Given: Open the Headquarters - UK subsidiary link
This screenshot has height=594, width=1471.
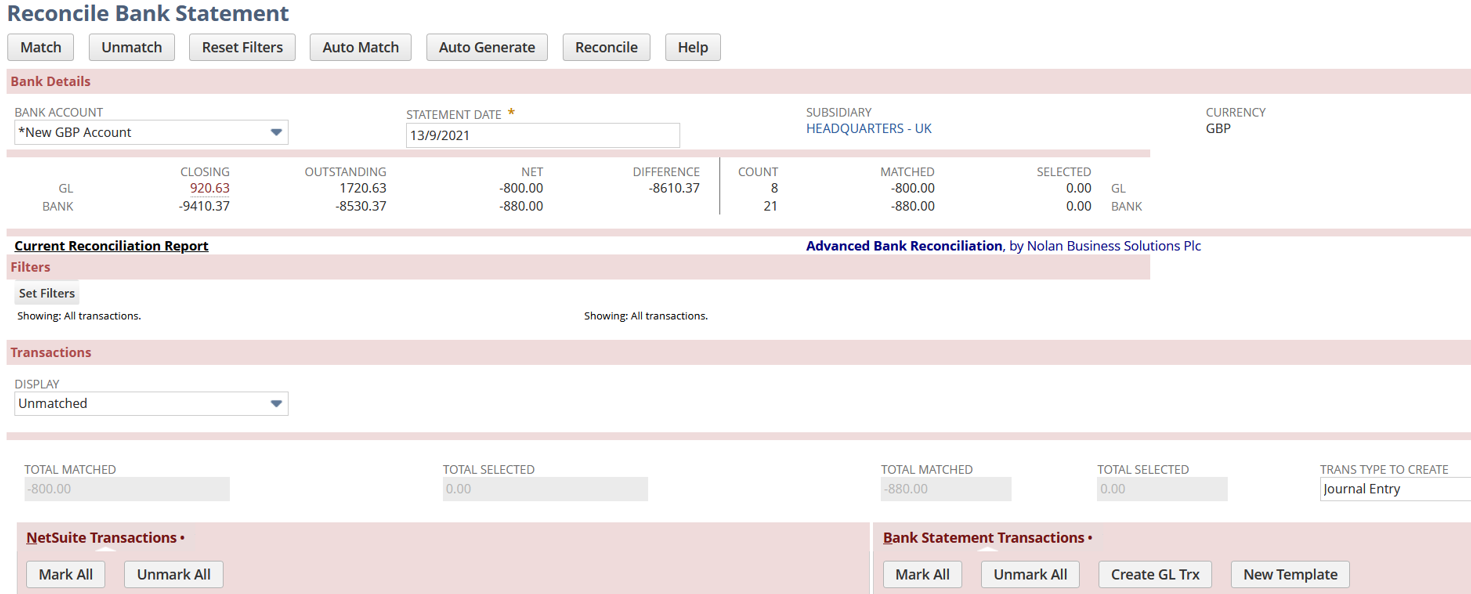Looking at the screenshot, I should pos(868,129).
